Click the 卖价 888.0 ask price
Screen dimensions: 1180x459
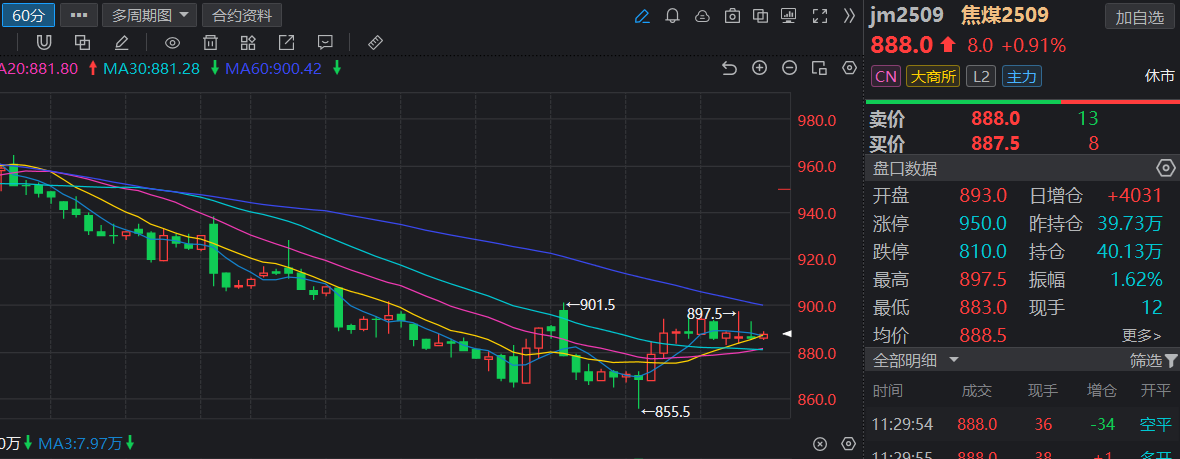pos(996,118)
